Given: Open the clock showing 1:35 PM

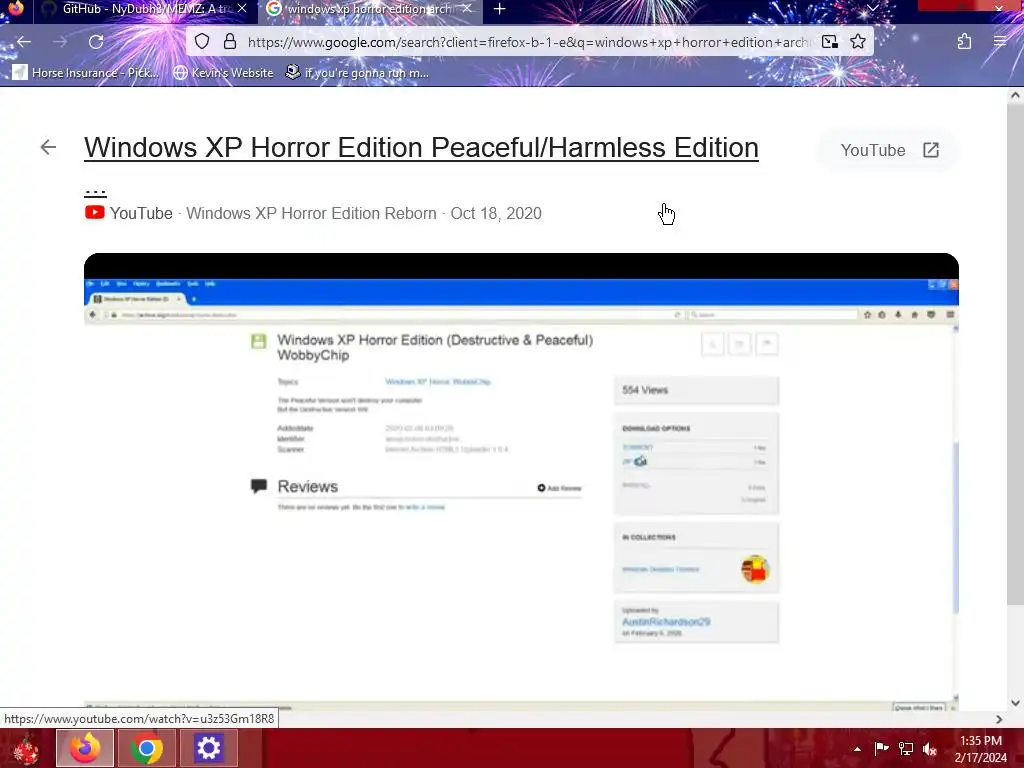Looking at the screenshot, I should (981, 749).
